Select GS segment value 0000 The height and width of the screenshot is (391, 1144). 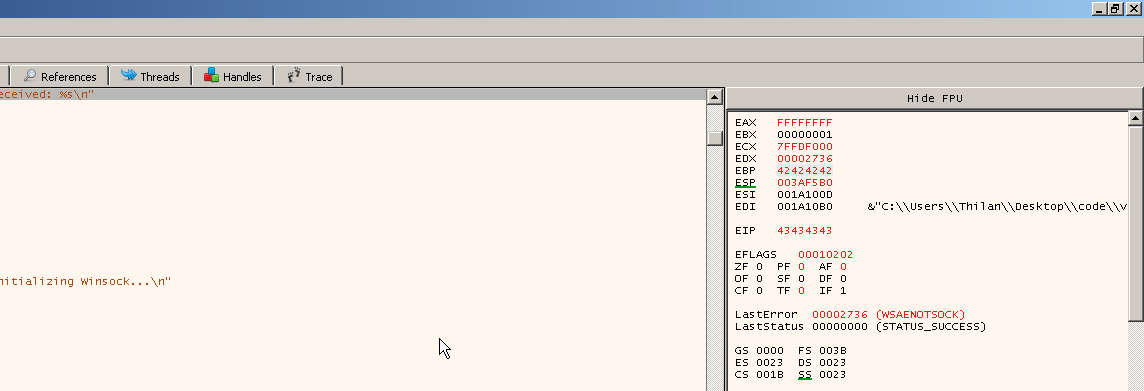coord(770,350)
